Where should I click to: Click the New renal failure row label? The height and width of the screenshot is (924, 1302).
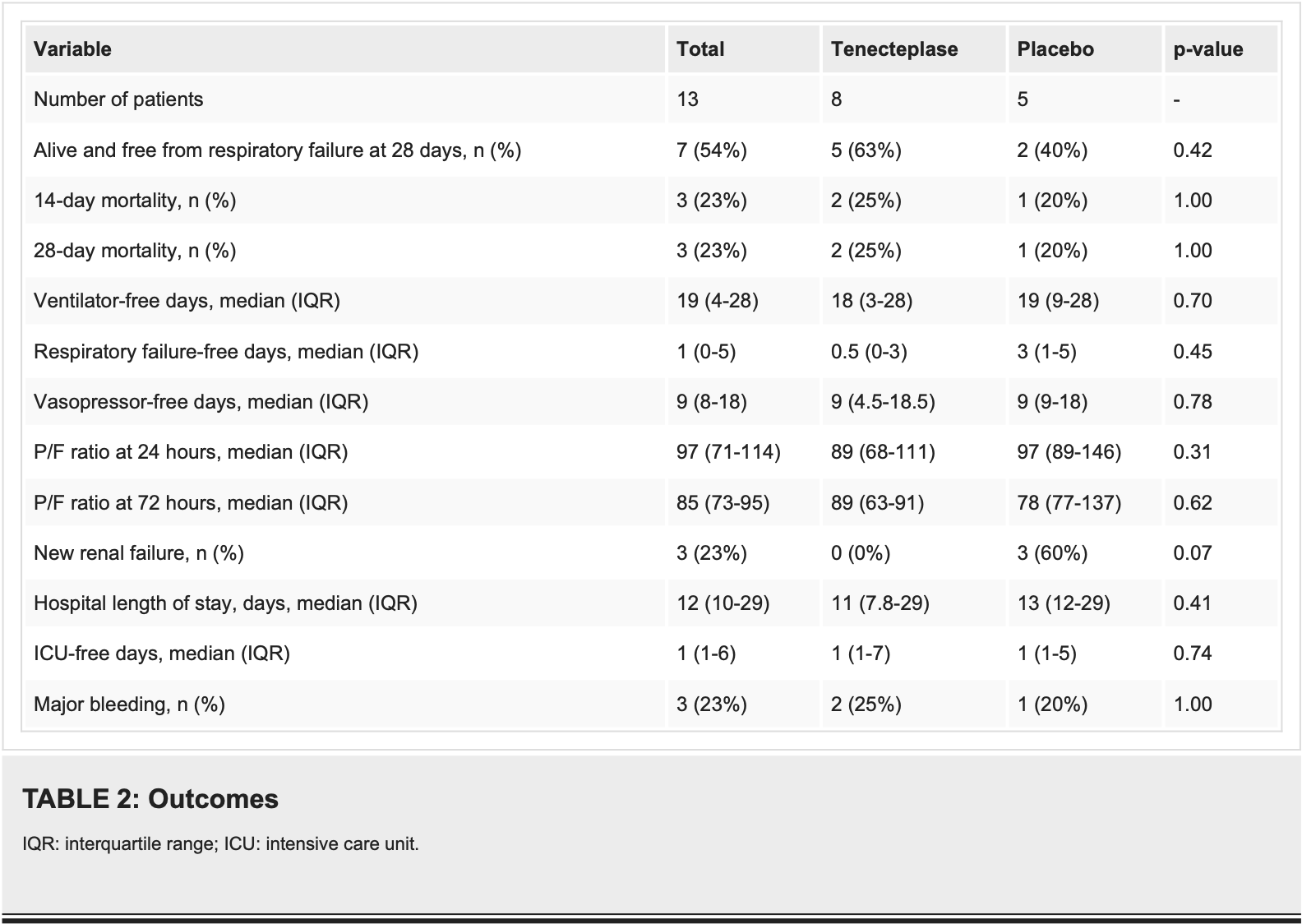(x=139, y=553)
